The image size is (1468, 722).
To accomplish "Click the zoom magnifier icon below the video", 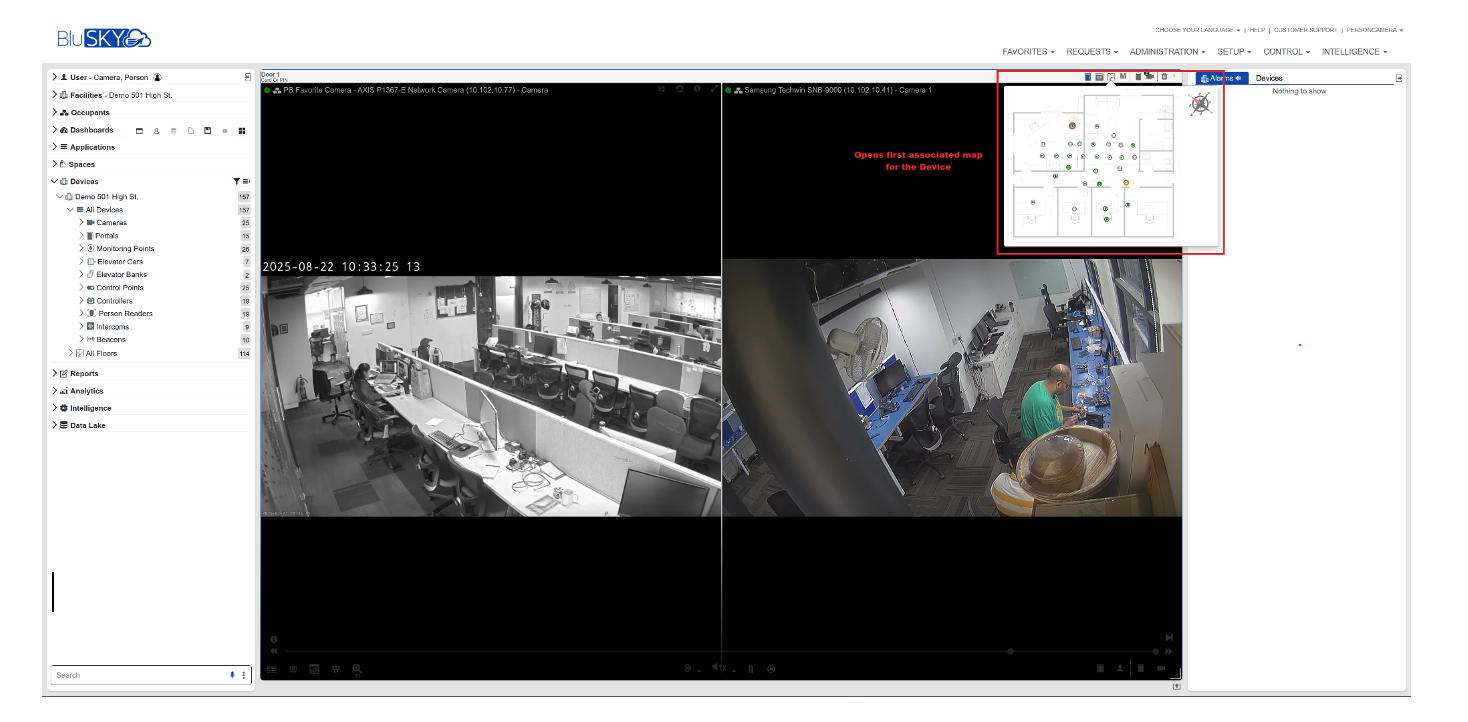I will 357,669.
